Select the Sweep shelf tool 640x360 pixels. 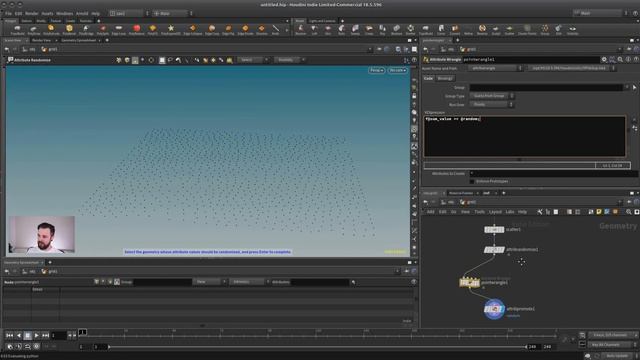(x=356, y=29)
